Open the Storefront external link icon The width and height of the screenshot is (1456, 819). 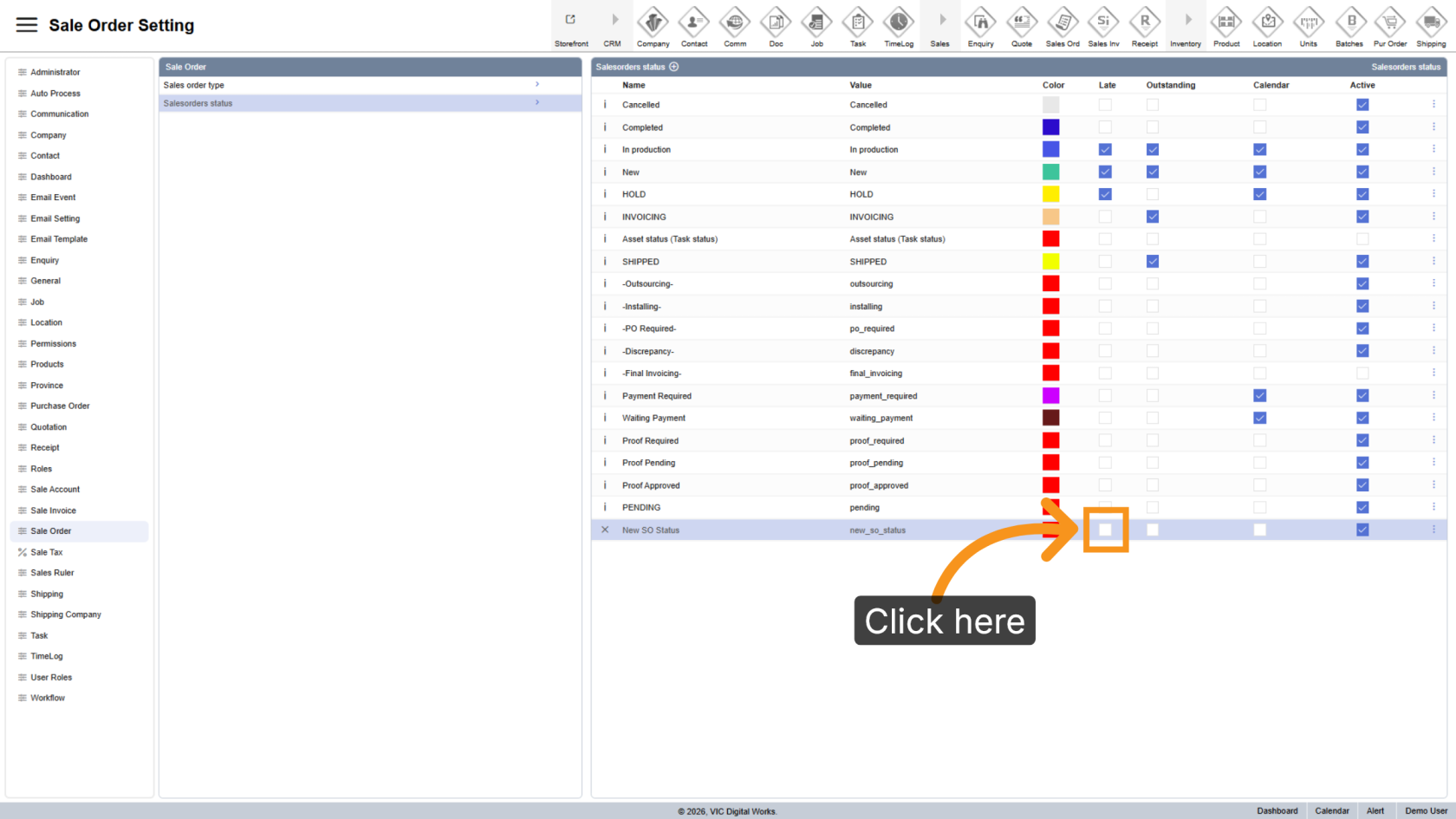(x=571, y=20)
